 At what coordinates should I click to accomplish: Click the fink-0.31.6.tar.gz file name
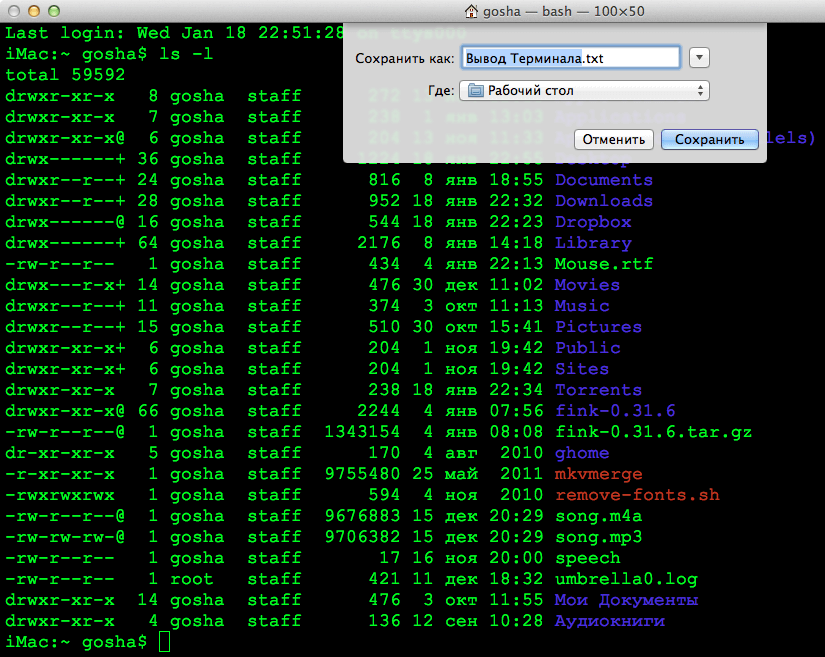(653, 432)
